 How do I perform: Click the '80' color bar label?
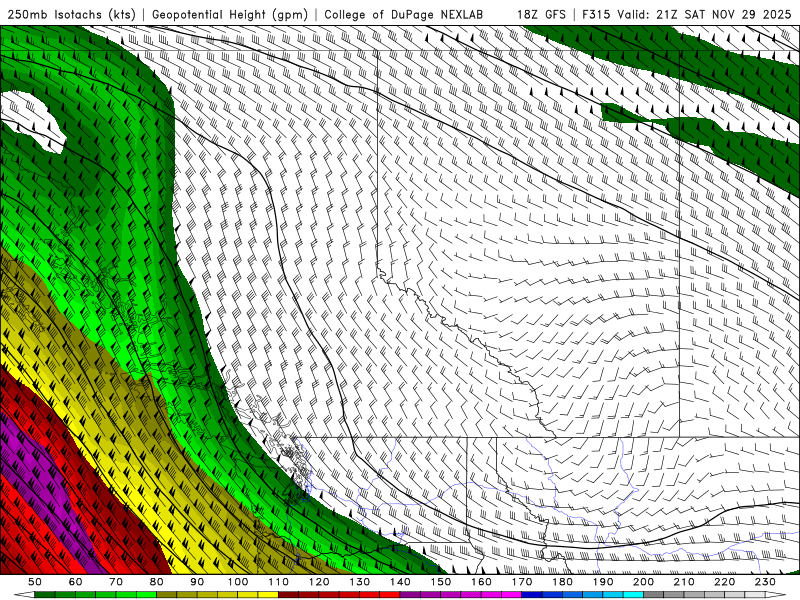[157, 582]
